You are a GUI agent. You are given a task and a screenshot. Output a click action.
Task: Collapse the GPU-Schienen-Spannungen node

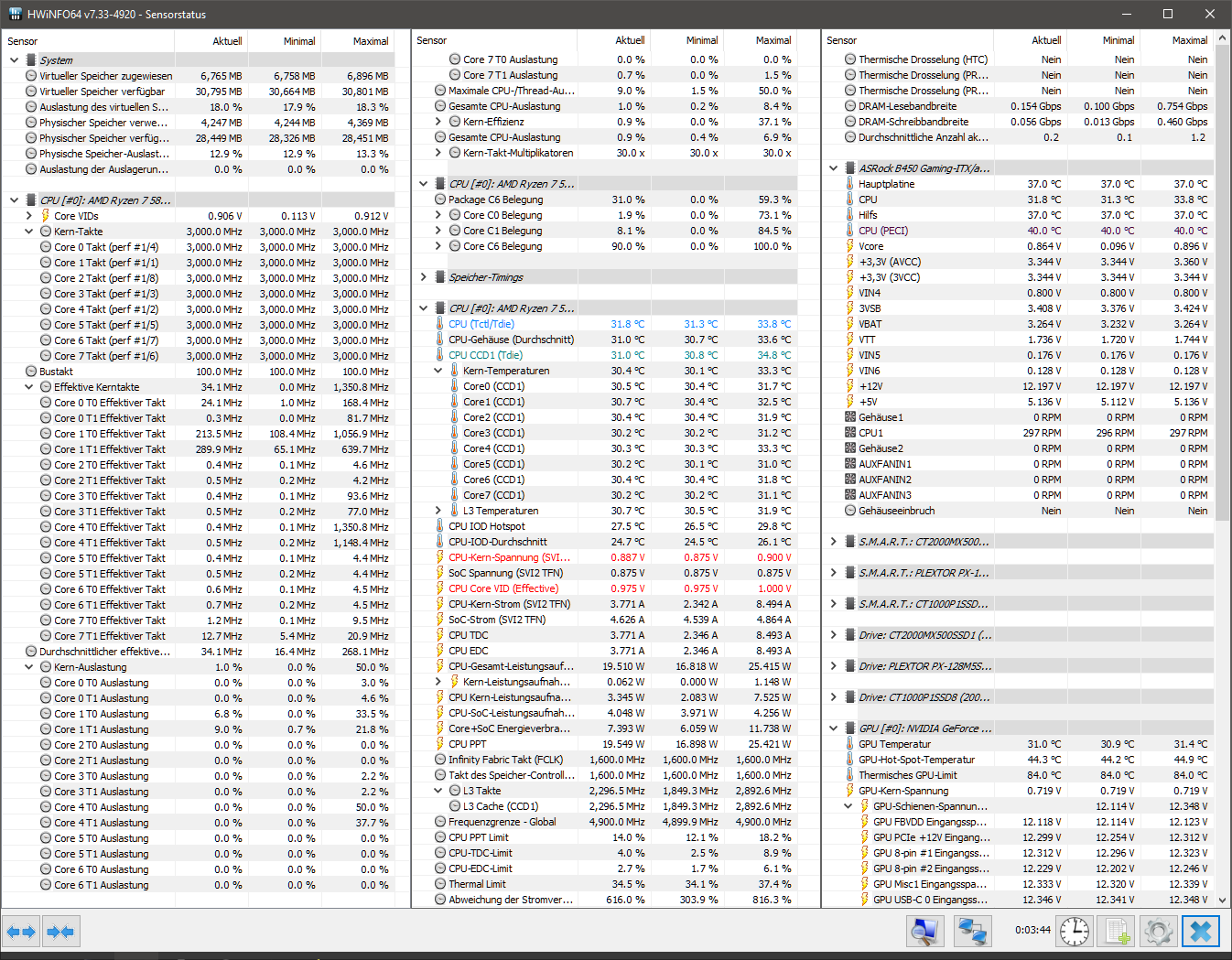pos(848,806)
